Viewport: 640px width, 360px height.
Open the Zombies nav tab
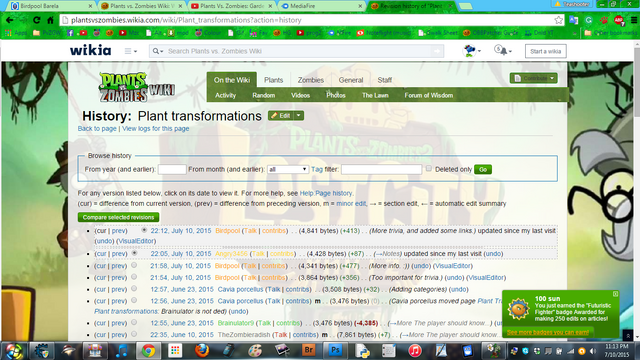pyautogui.click(x=311, y=80)
